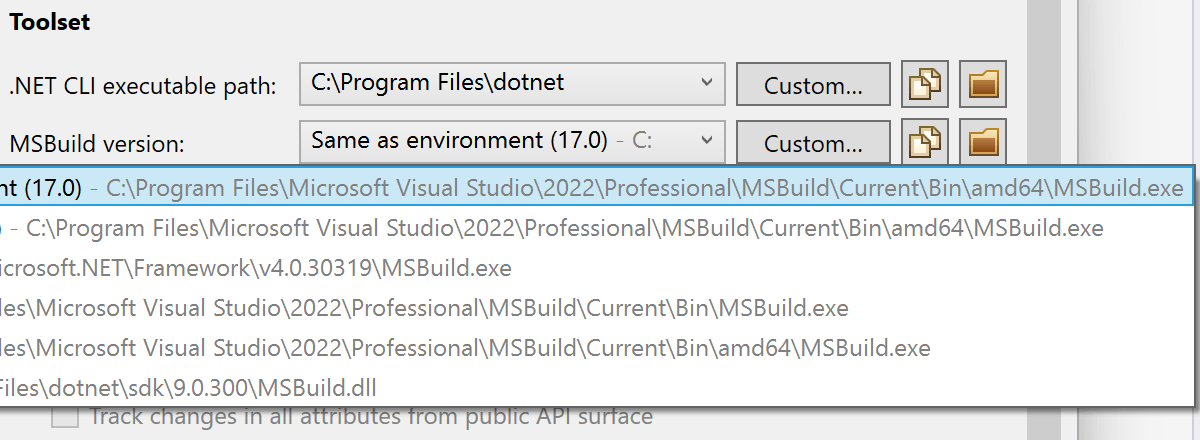Pick the Current\Bin\MSBuild.exe option without amd64
1200x440 pixels.
(x=420, y=308)
